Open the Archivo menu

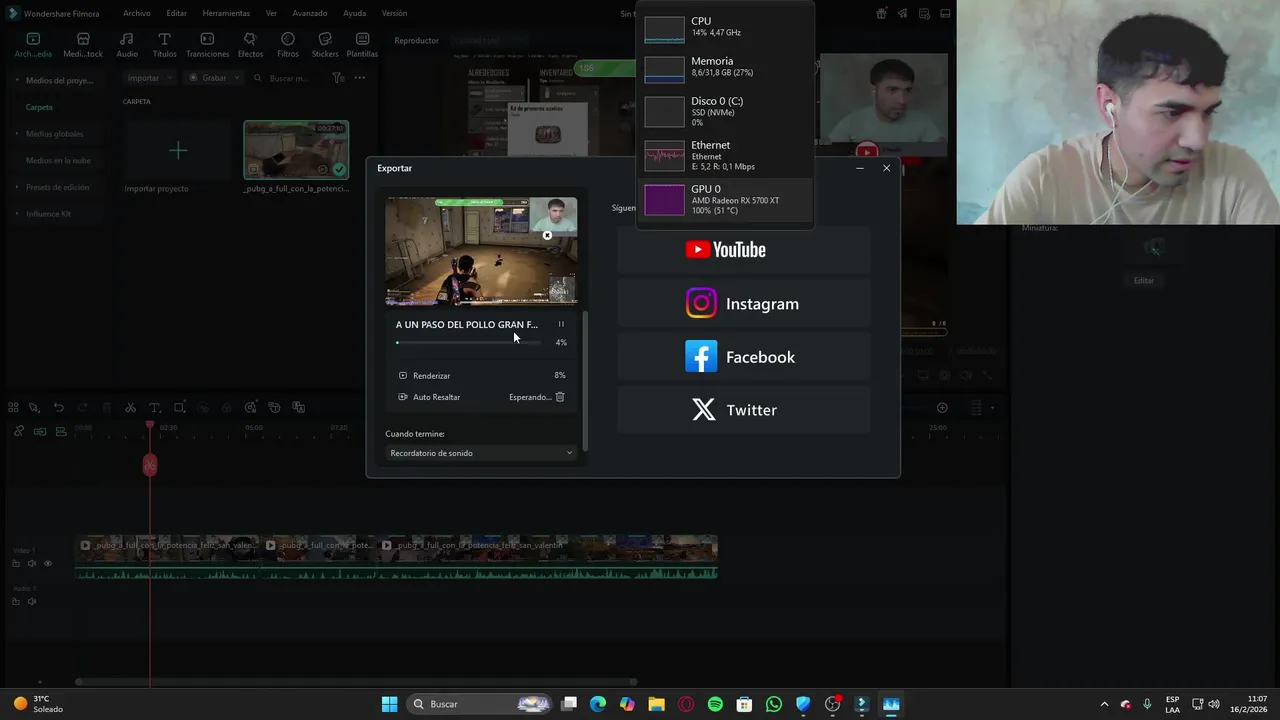pos(137,14)
